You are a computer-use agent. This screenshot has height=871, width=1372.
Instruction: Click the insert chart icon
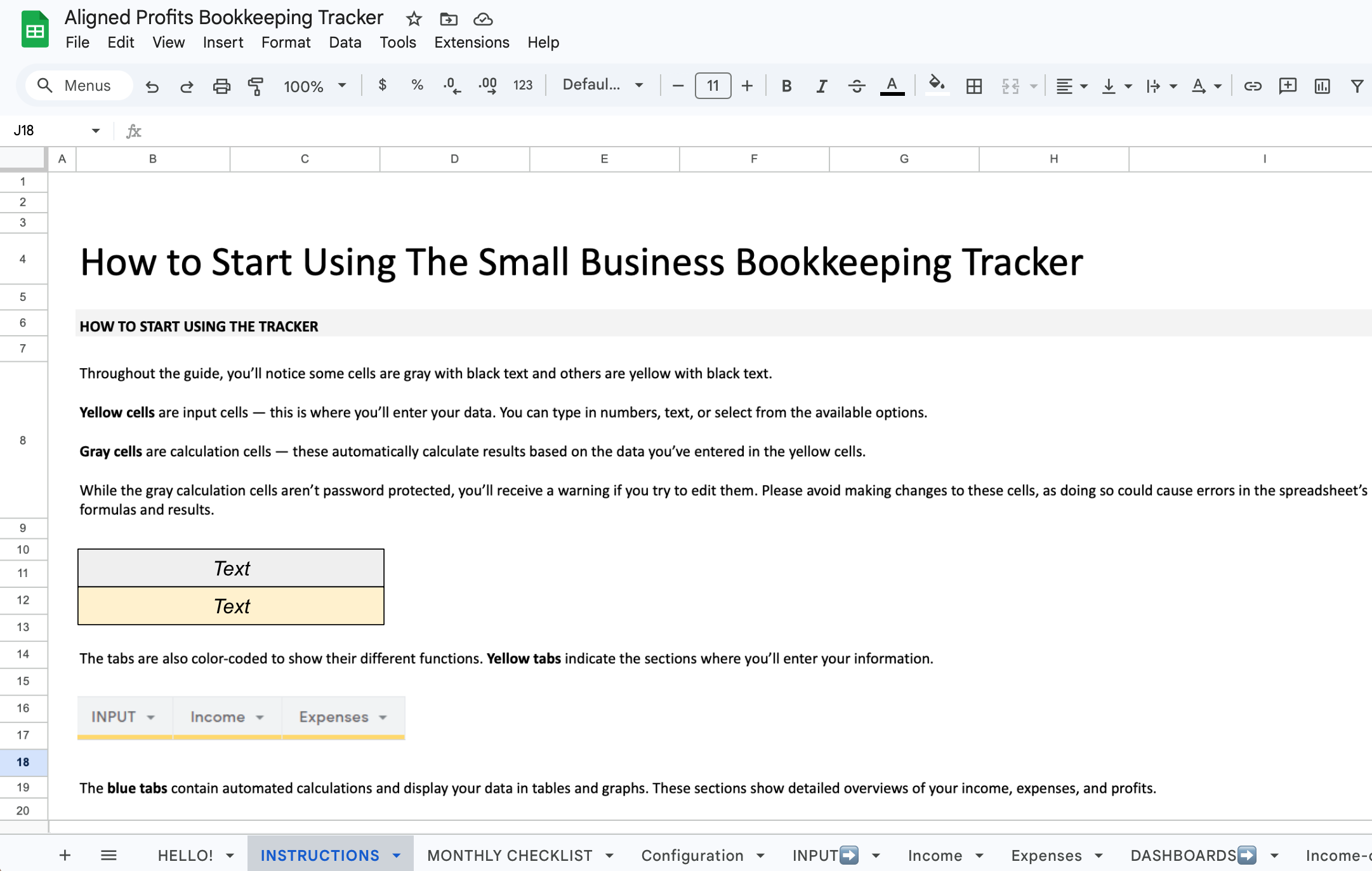click(1322, 86)
